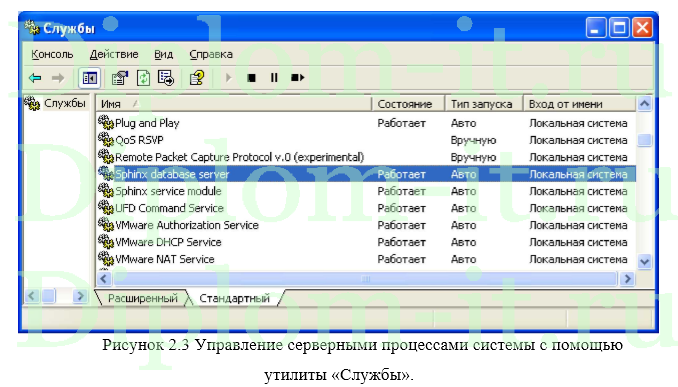Sort by the Тип запуска column header
678x387 pixels.
click(484, 104)
